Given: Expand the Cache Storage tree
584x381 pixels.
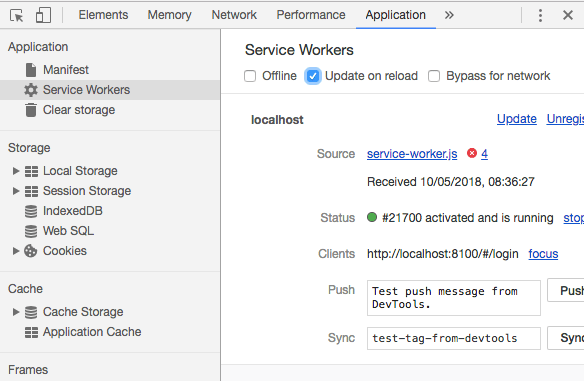Looking at the screenshot, I should (16, 311).
